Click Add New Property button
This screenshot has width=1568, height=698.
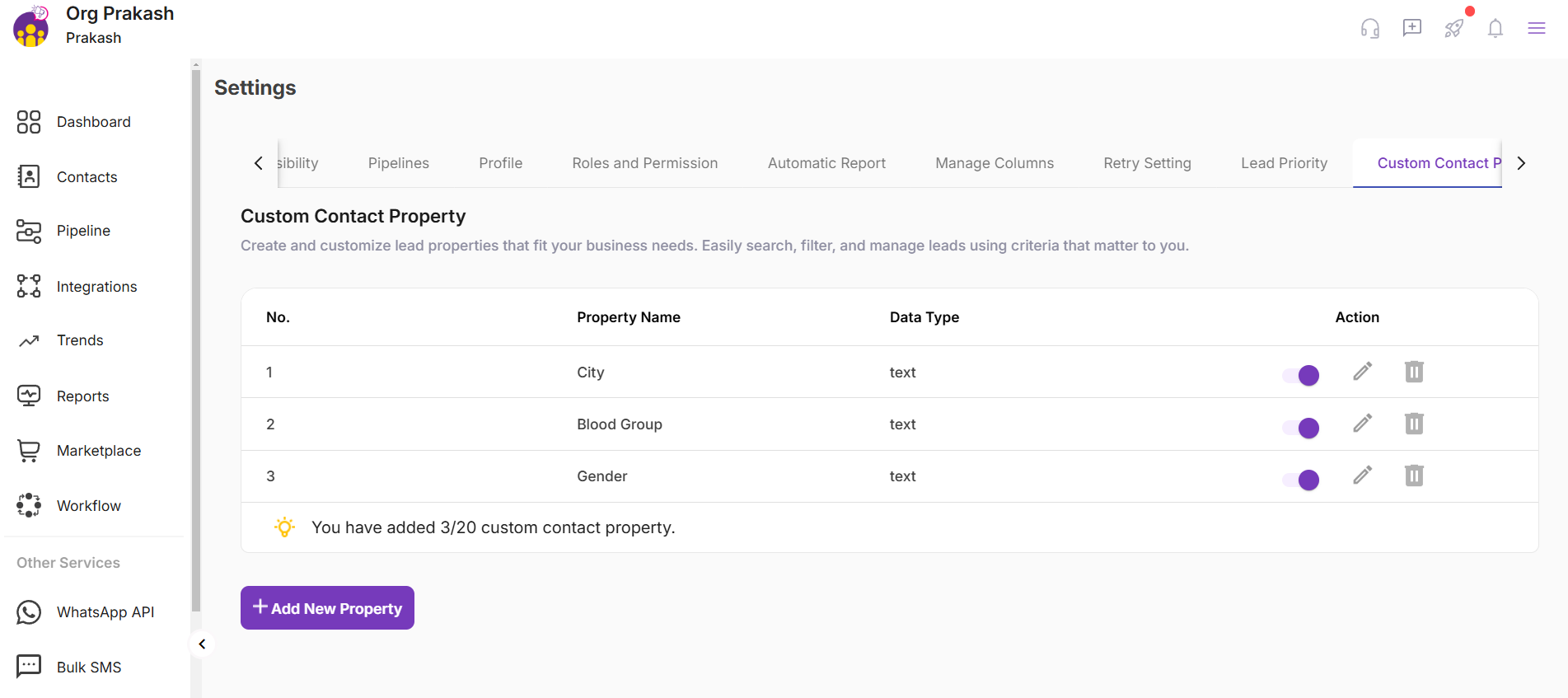pos(327,608)
